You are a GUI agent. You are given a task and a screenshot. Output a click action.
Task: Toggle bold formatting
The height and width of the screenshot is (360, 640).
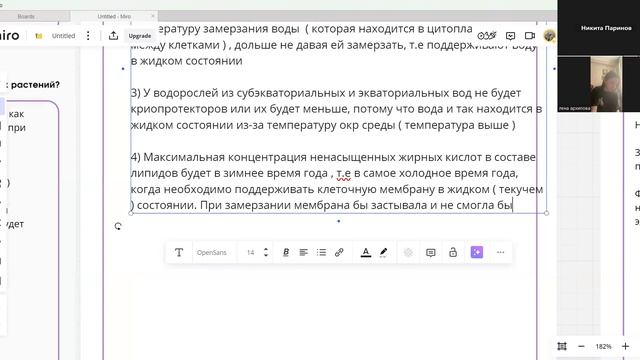(286, 253)
